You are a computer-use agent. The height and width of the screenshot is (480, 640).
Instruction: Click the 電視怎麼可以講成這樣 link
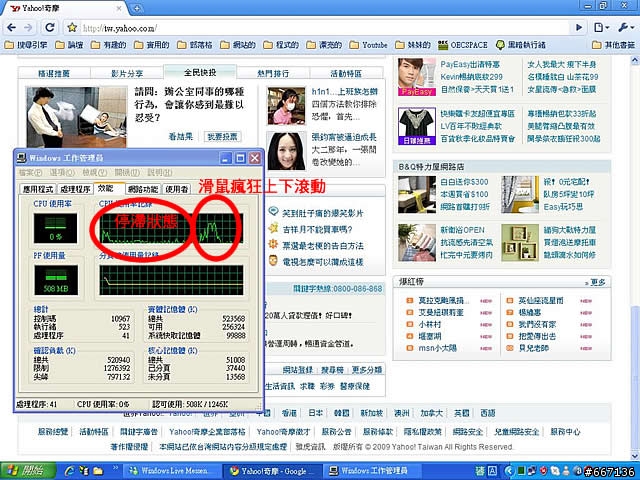[x=322, y=262]
